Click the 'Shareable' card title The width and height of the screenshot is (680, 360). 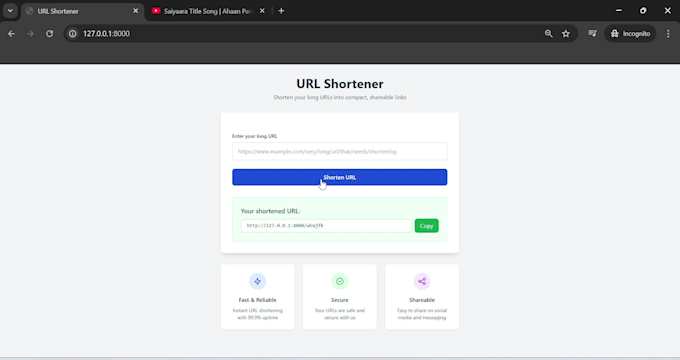click(x=422, y=300)
